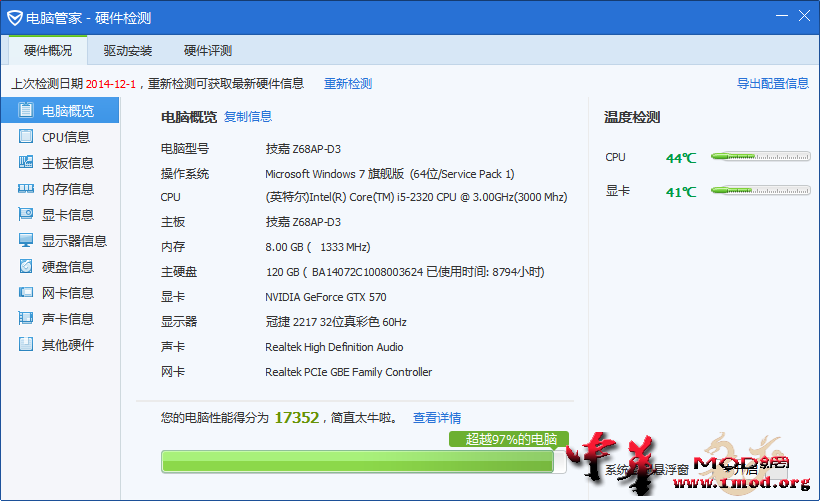Image resolution: width=820 pixels, height=501 pixels.
Task: Open the 电脑概览 overview sidebar item
Action: click(60, 111)
